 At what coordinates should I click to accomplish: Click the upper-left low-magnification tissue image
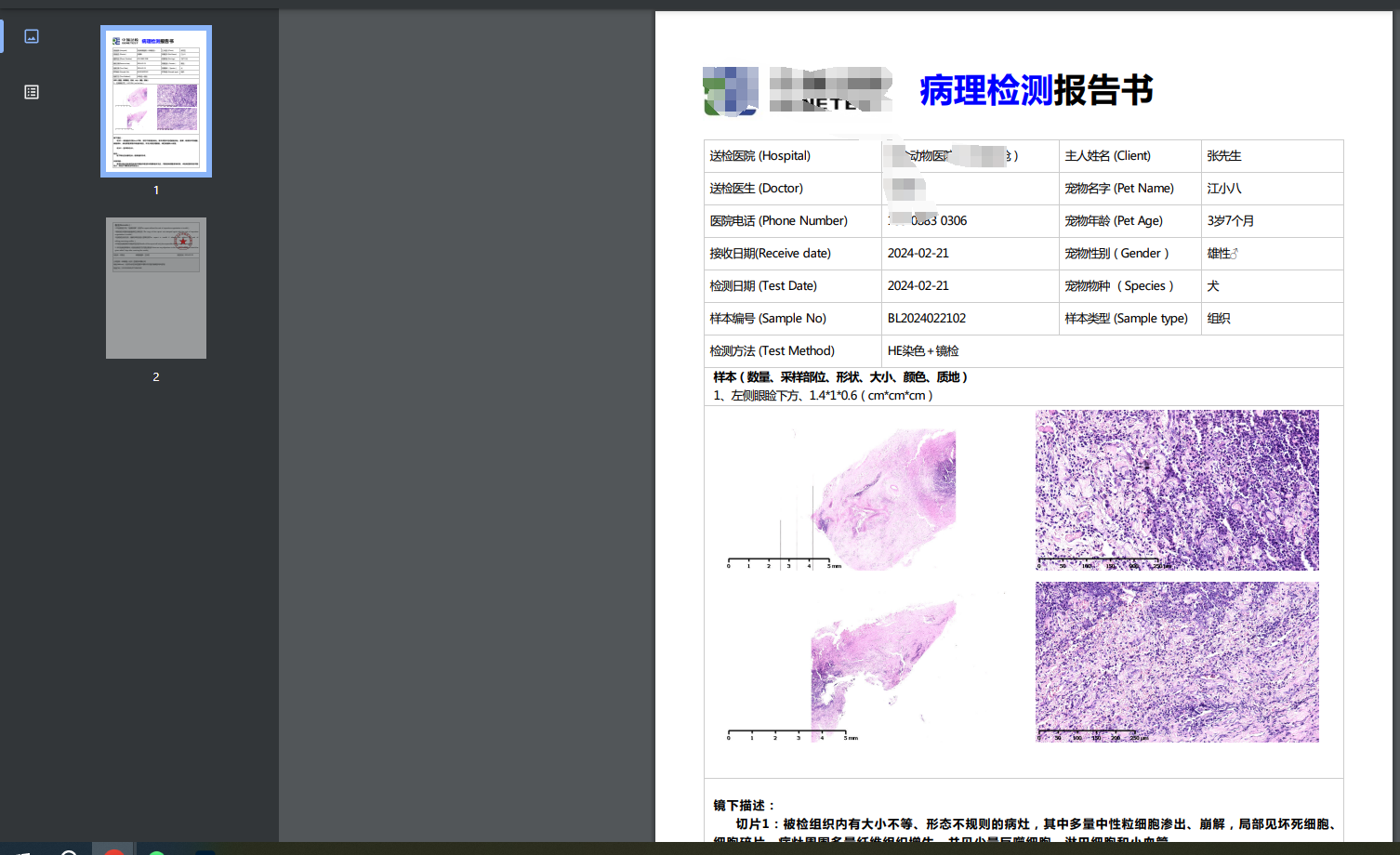842,498
